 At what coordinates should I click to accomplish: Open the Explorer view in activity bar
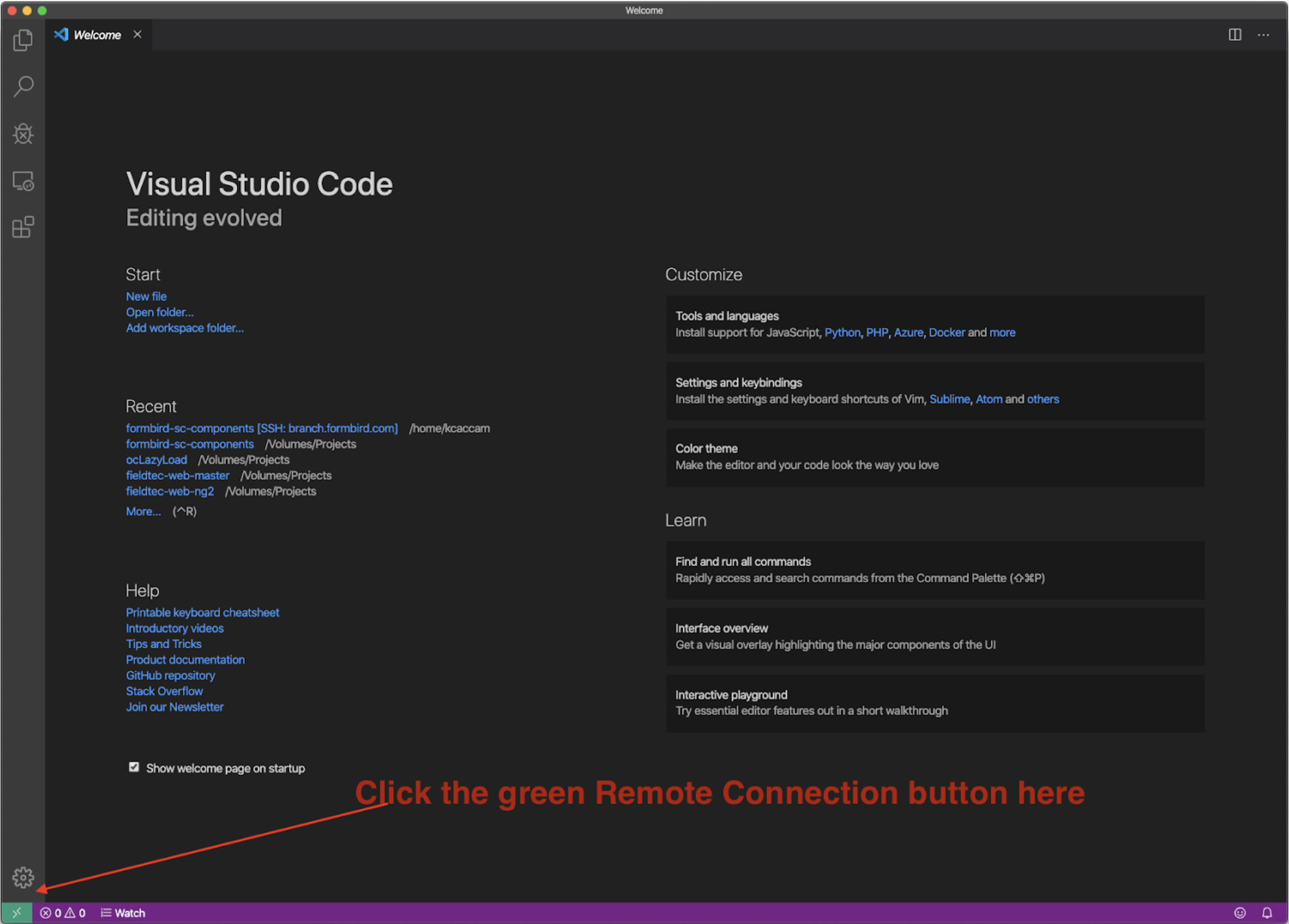click(x=23, y=40)
